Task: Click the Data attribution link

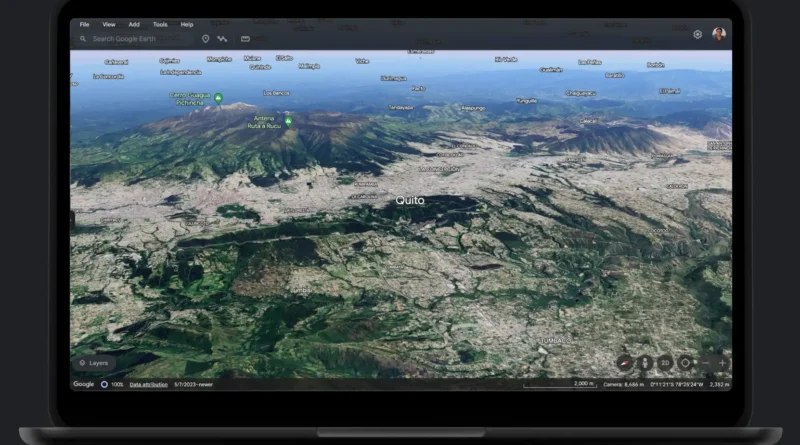Action: 148,385
